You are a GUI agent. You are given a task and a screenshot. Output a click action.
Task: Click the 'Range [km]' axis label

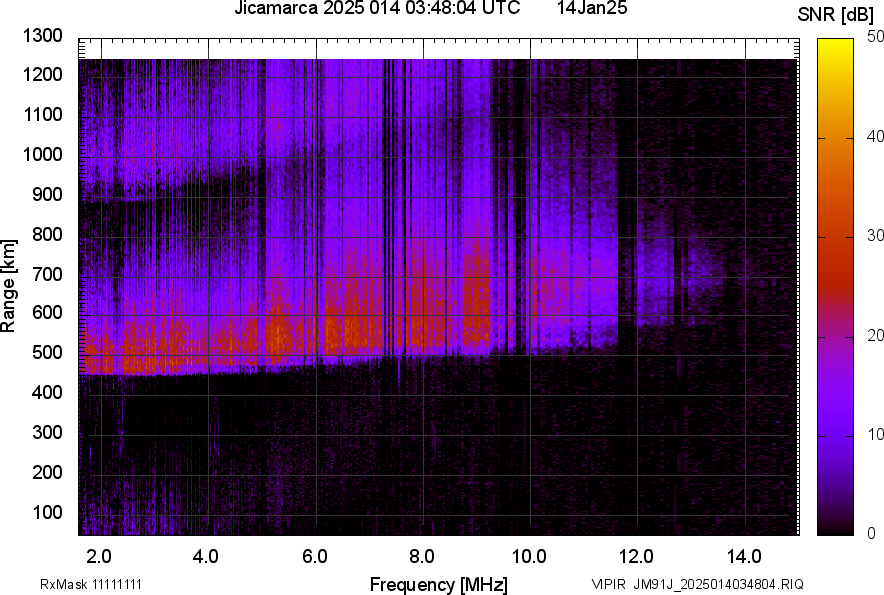(8, 286)
